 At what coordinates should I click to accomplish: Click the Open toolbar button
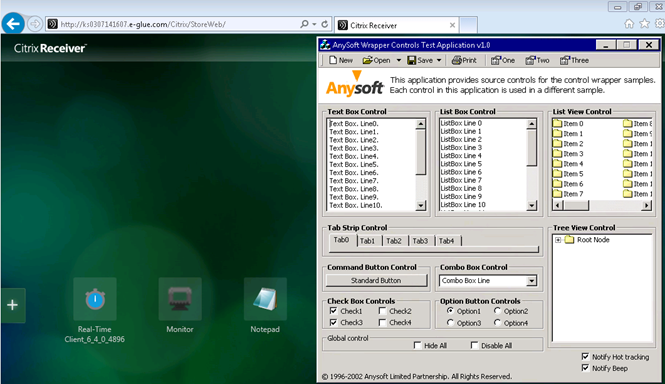pyautogui.click(x=376, y=60)
